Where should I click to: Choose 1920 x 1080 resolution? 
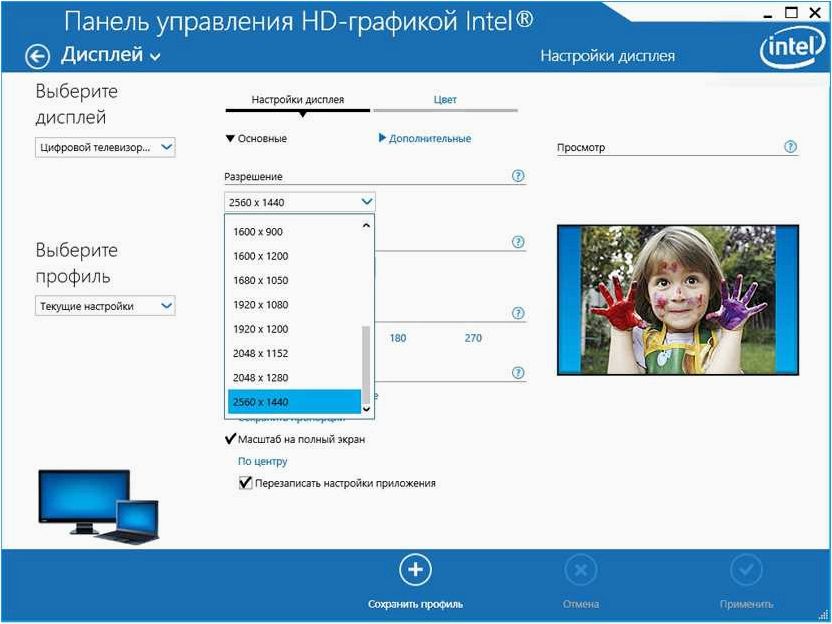pos(294,305)
